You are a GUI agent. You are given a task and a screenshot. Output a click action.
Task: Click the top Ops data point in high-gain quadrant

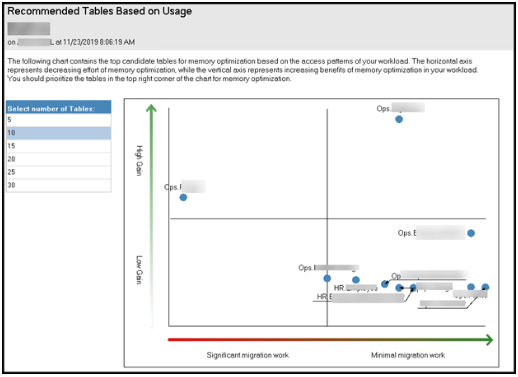(399, 119)
